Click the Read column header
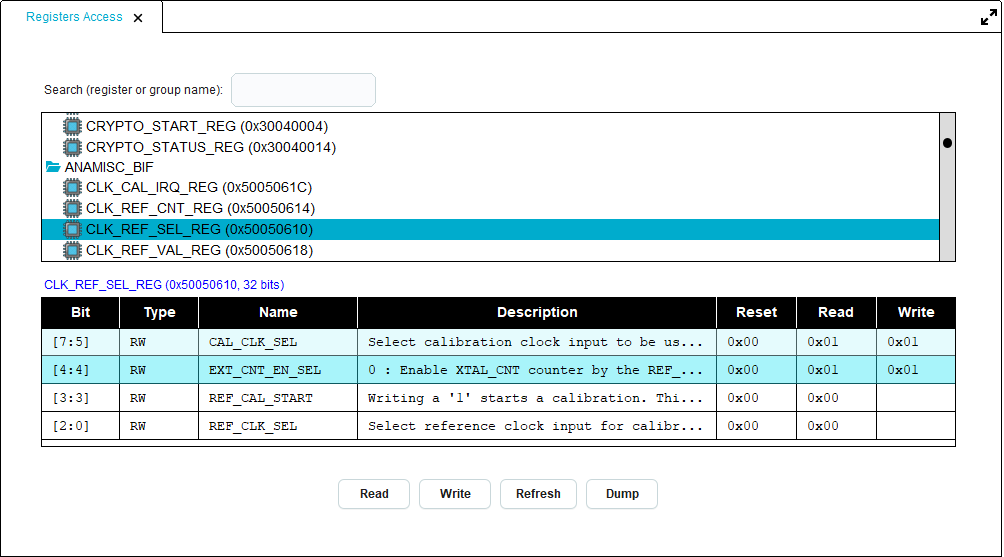The width and height of the screenshot is (1004, 557). [x=836, y=312]
